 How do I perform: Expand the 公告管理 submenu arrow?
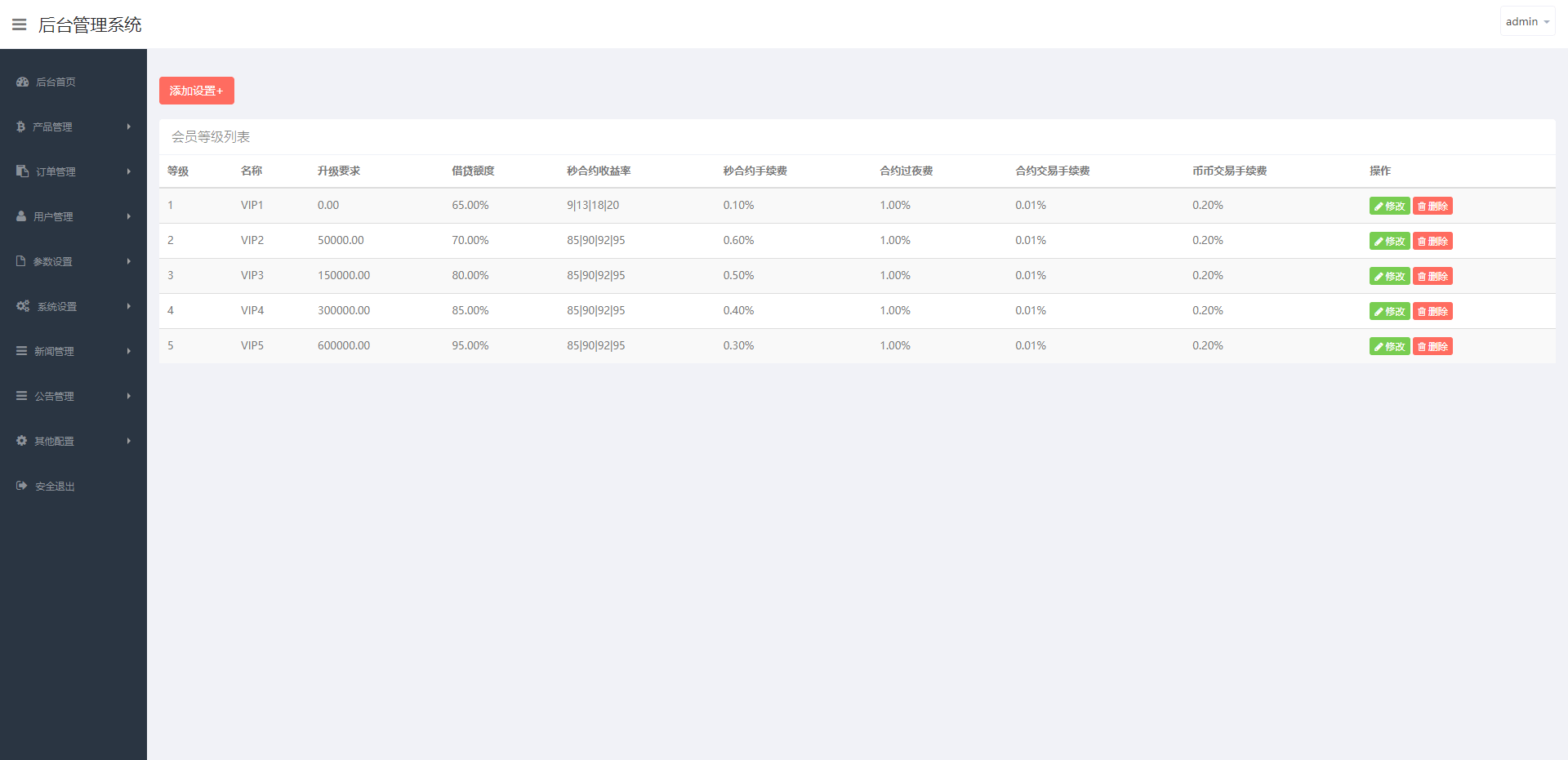coord(129,396)
